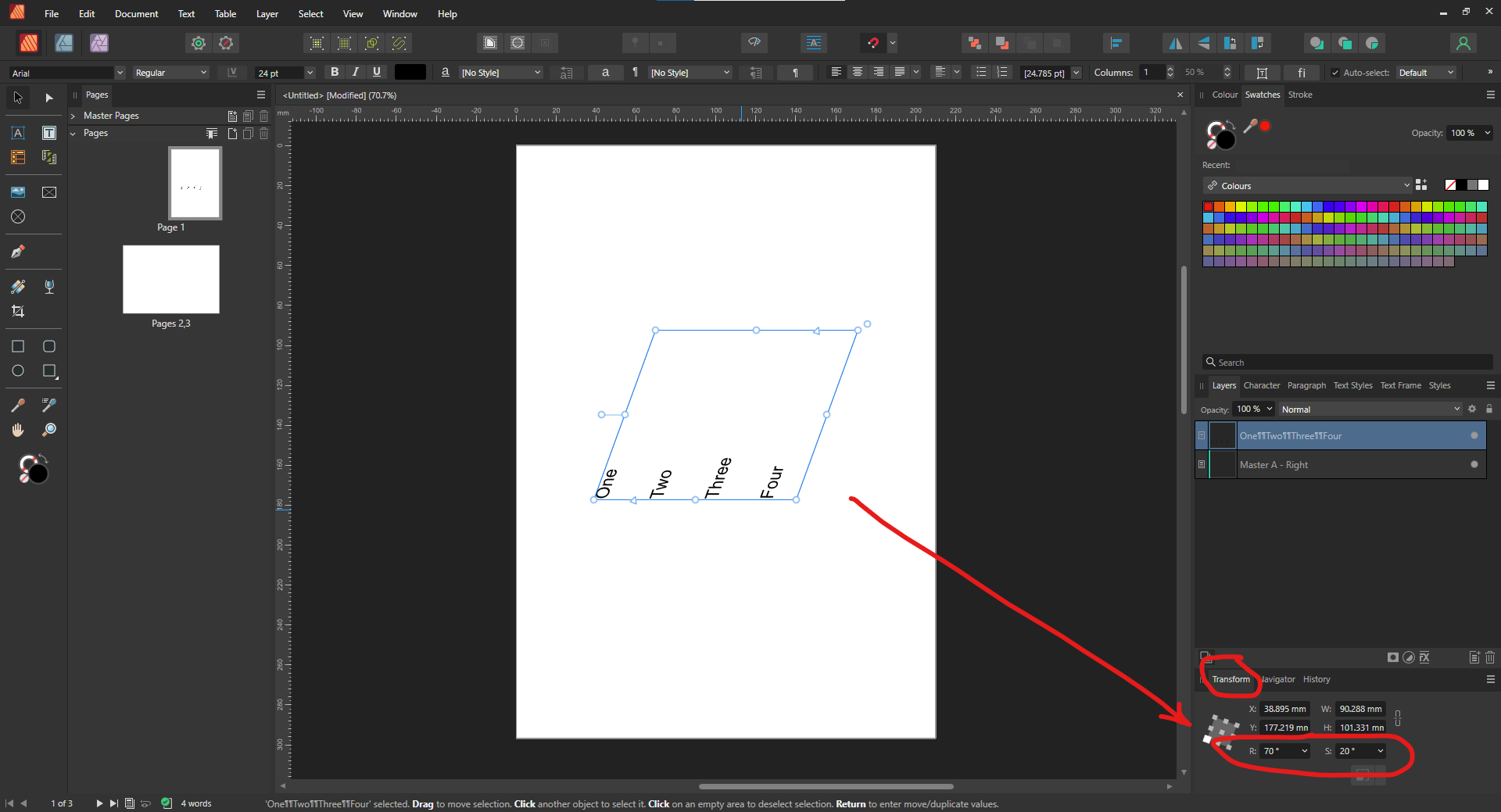Open the Layer menu
Screen dimensions: 1501x812
point(267,14)
